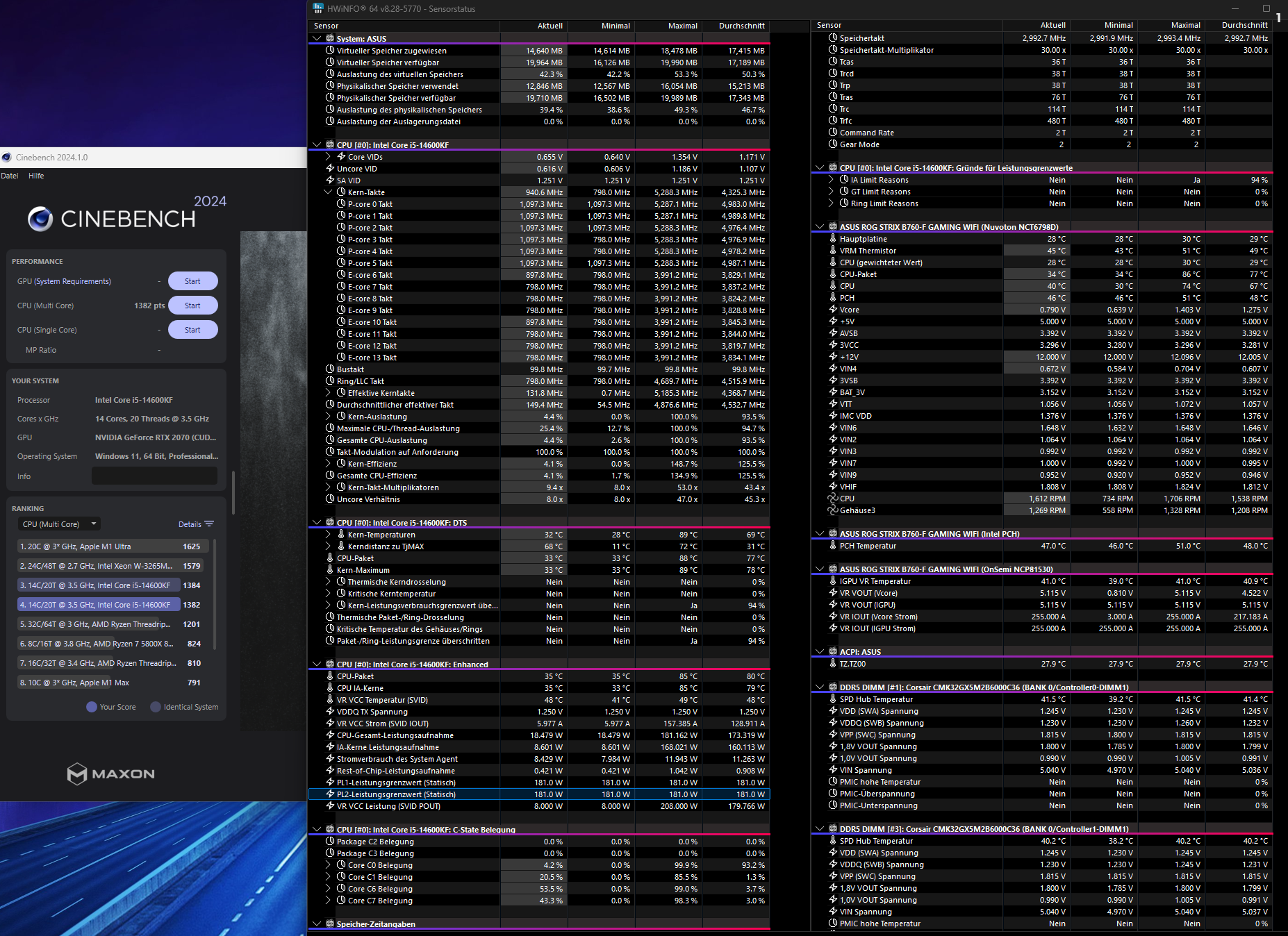This screenshot has width=1288, height=936.
Task: Click the clock icon beside P-core 0 Takt
Action: point(342,204)
